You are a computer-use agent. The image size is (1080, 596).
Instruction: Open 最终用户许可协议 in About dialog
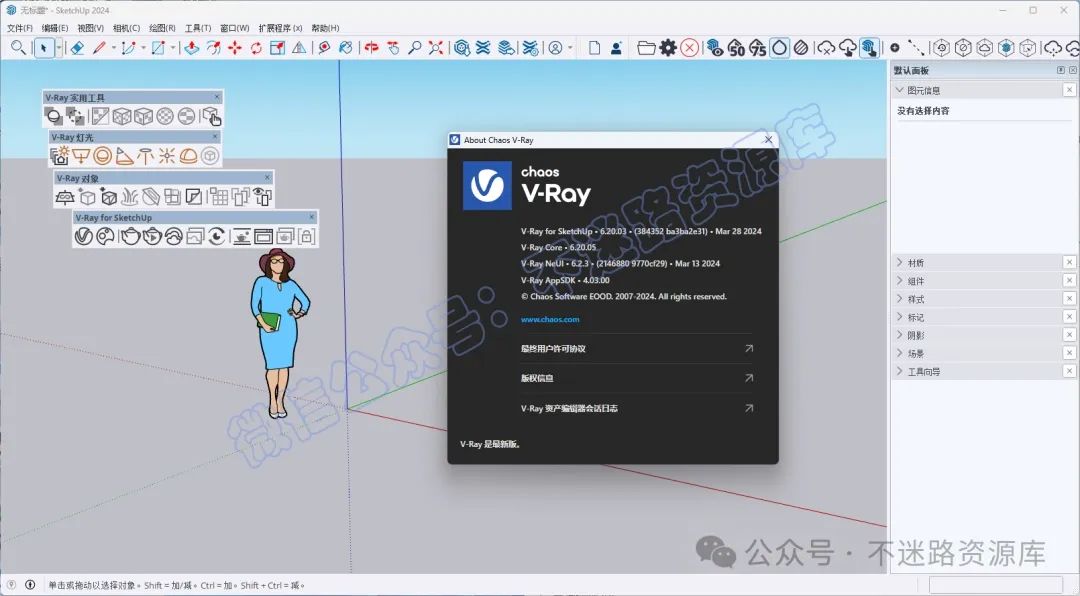pyautogui.click(x=636, y=349)
